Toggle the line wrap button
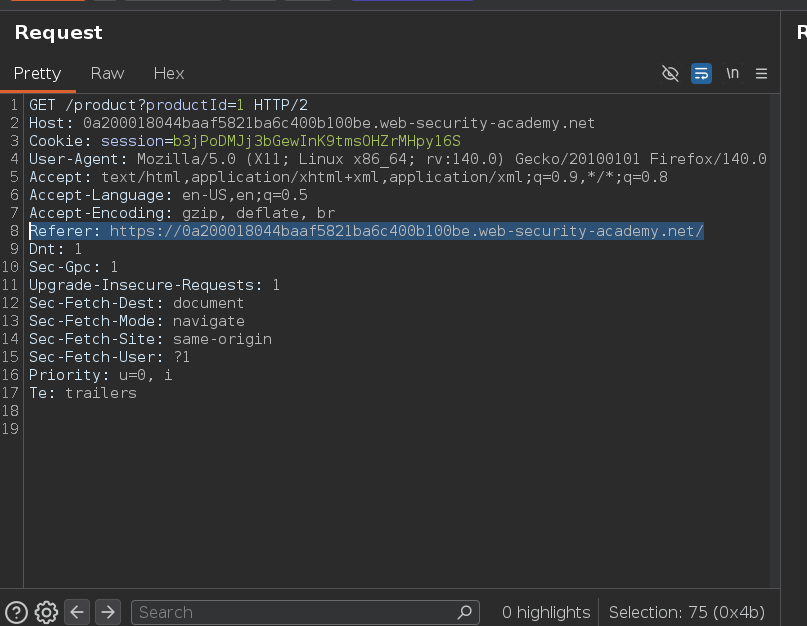Image resolution: width=807 pixels, height=626 pixels. pos(701,74)
